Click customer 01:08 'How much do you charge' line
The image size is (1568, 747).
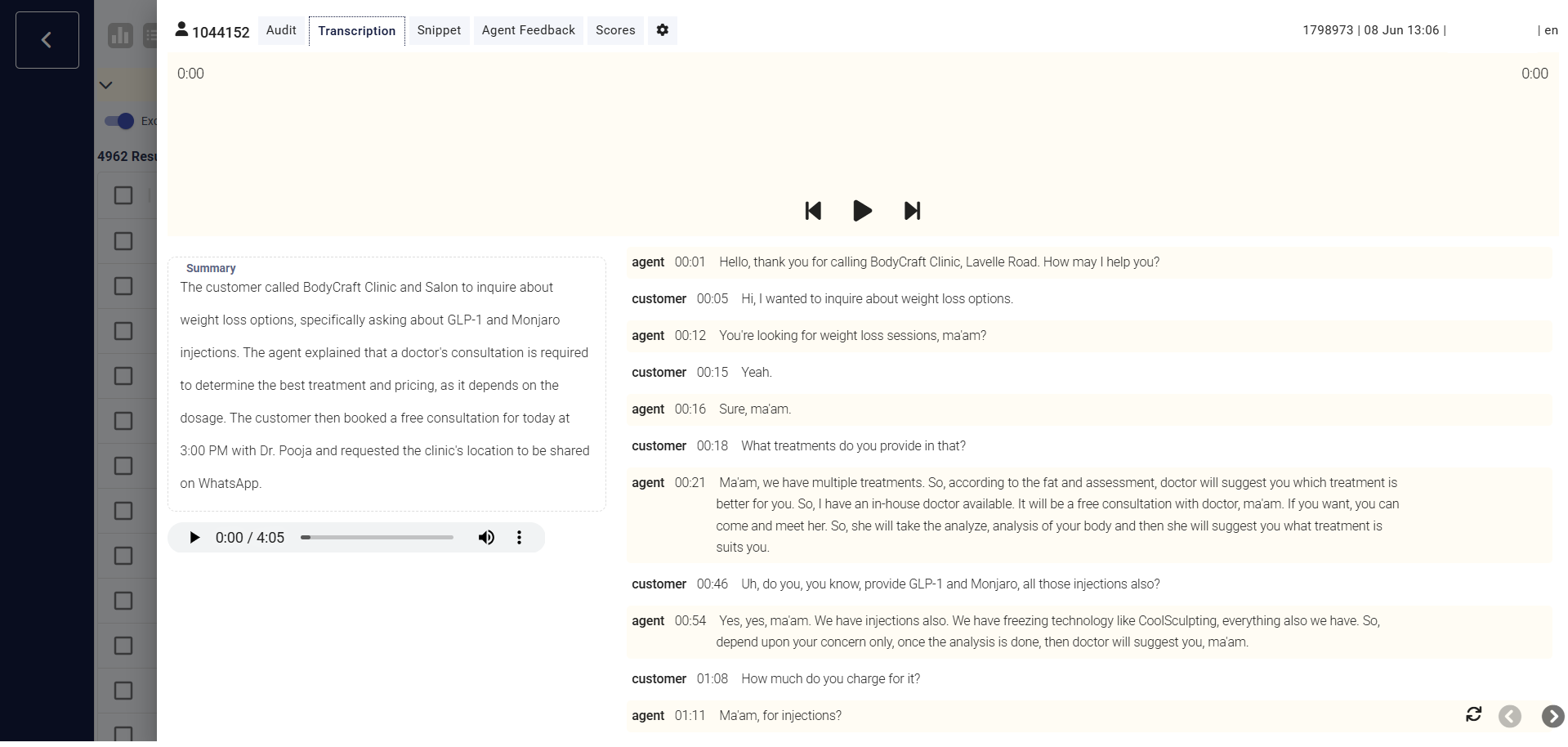(x=1088, y=679)
